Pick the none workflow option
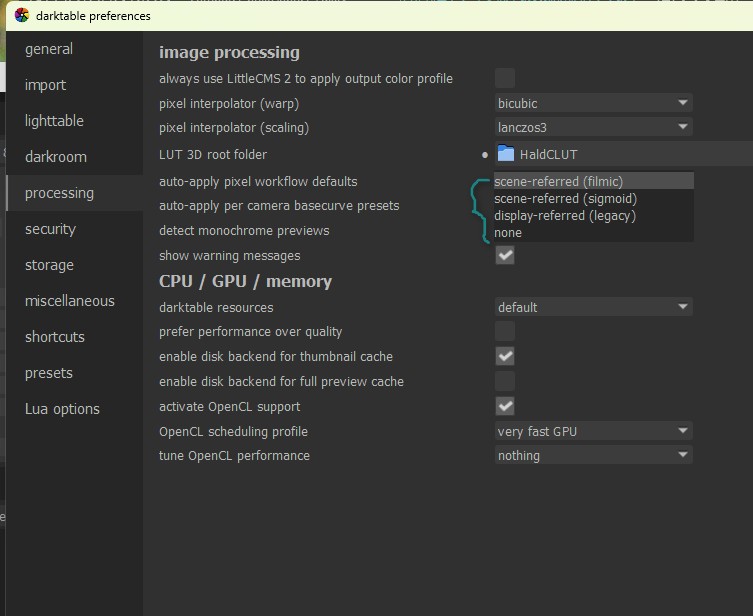The image size is (753, 616). click(509, 232)
